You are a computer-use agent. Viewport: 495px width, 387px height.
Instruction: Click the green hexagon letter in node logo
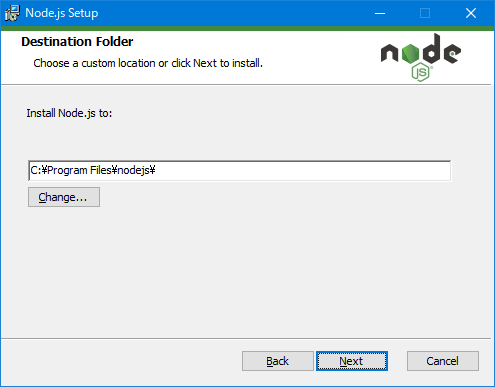(x=410, y=53)
